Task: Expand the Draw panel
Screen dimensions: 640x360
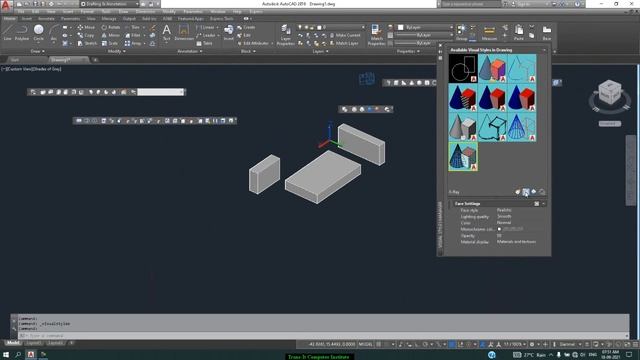Action: 38,51
